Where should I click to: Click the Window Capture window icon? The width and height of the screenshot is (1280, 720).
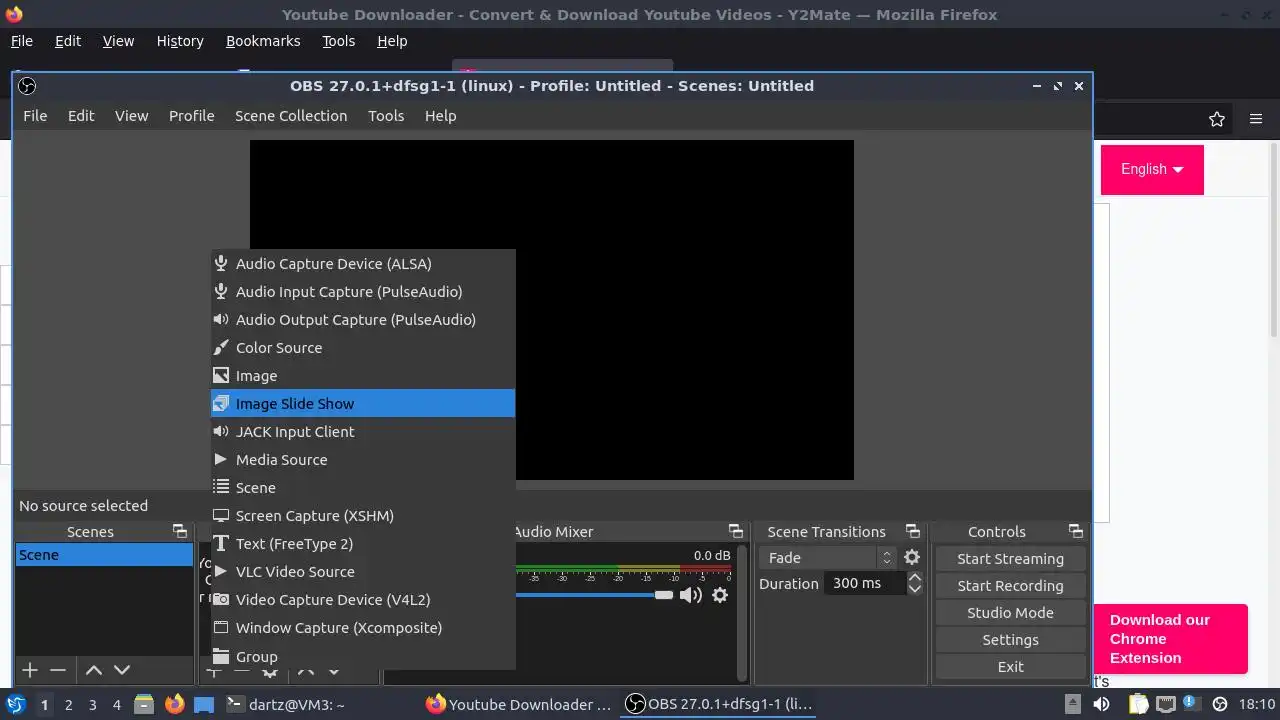221,628
